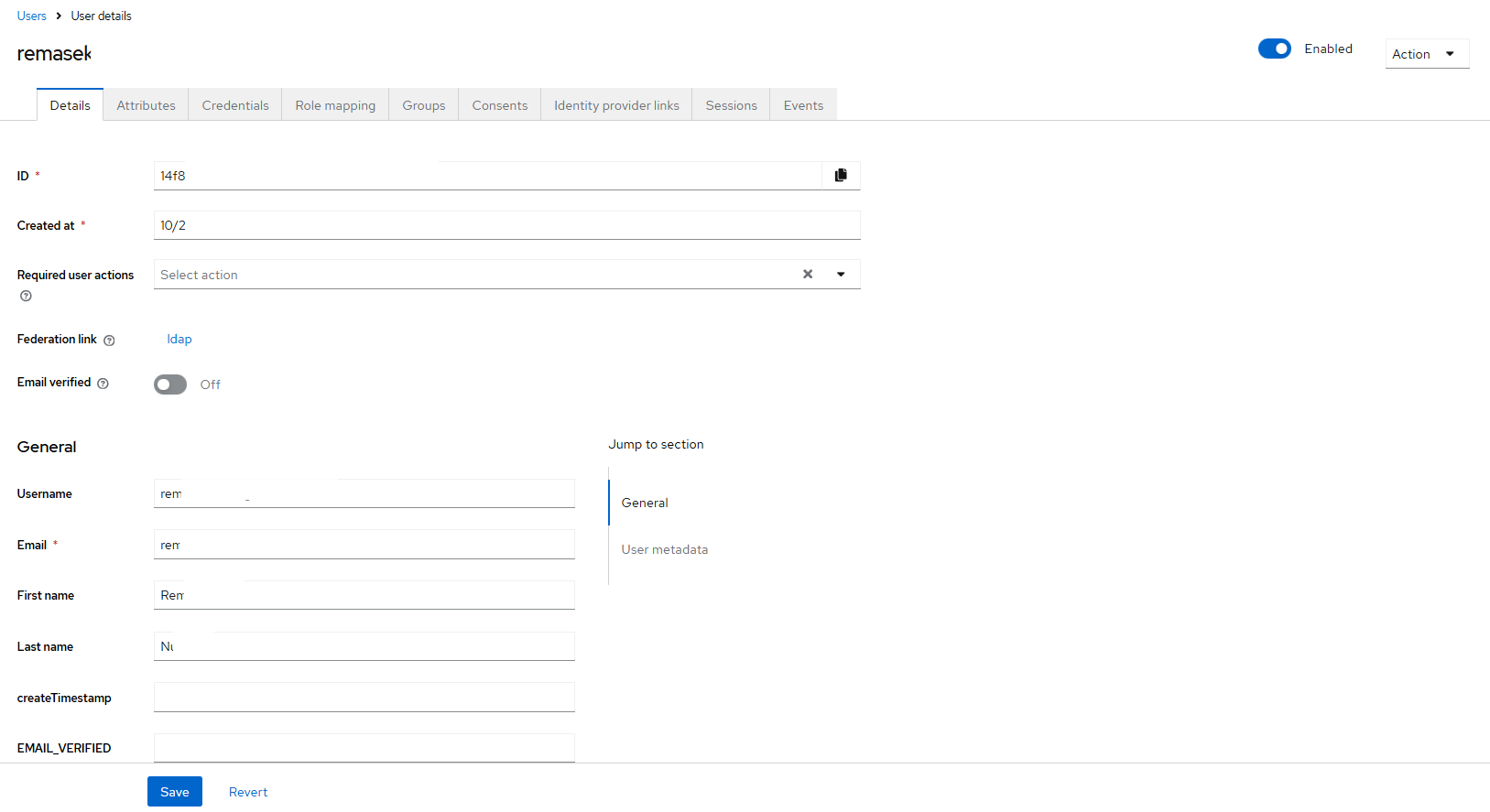Click the 'User details' breadcrumb text
This screenshot has width=1490, height=812.
(101, 16)
